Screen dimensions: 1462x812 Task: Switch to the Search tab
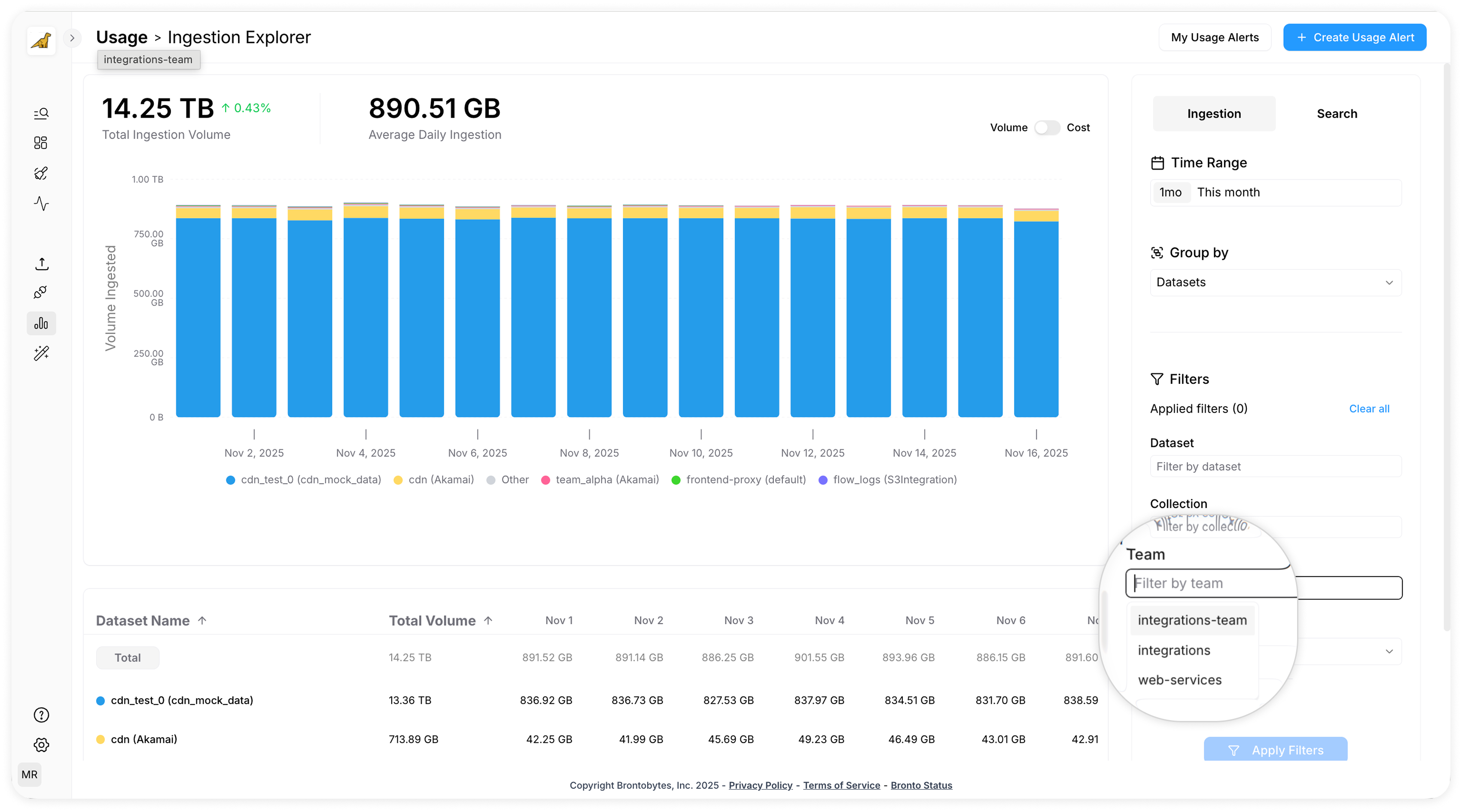click(1337, 113)
